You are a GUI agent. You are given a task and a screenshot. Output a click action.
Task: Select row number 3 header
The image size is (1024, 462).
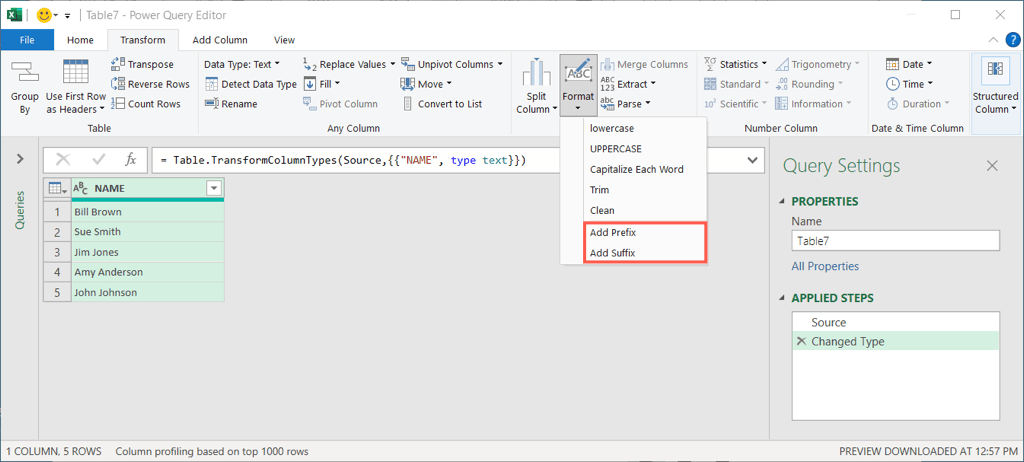(x=57, y=252)
